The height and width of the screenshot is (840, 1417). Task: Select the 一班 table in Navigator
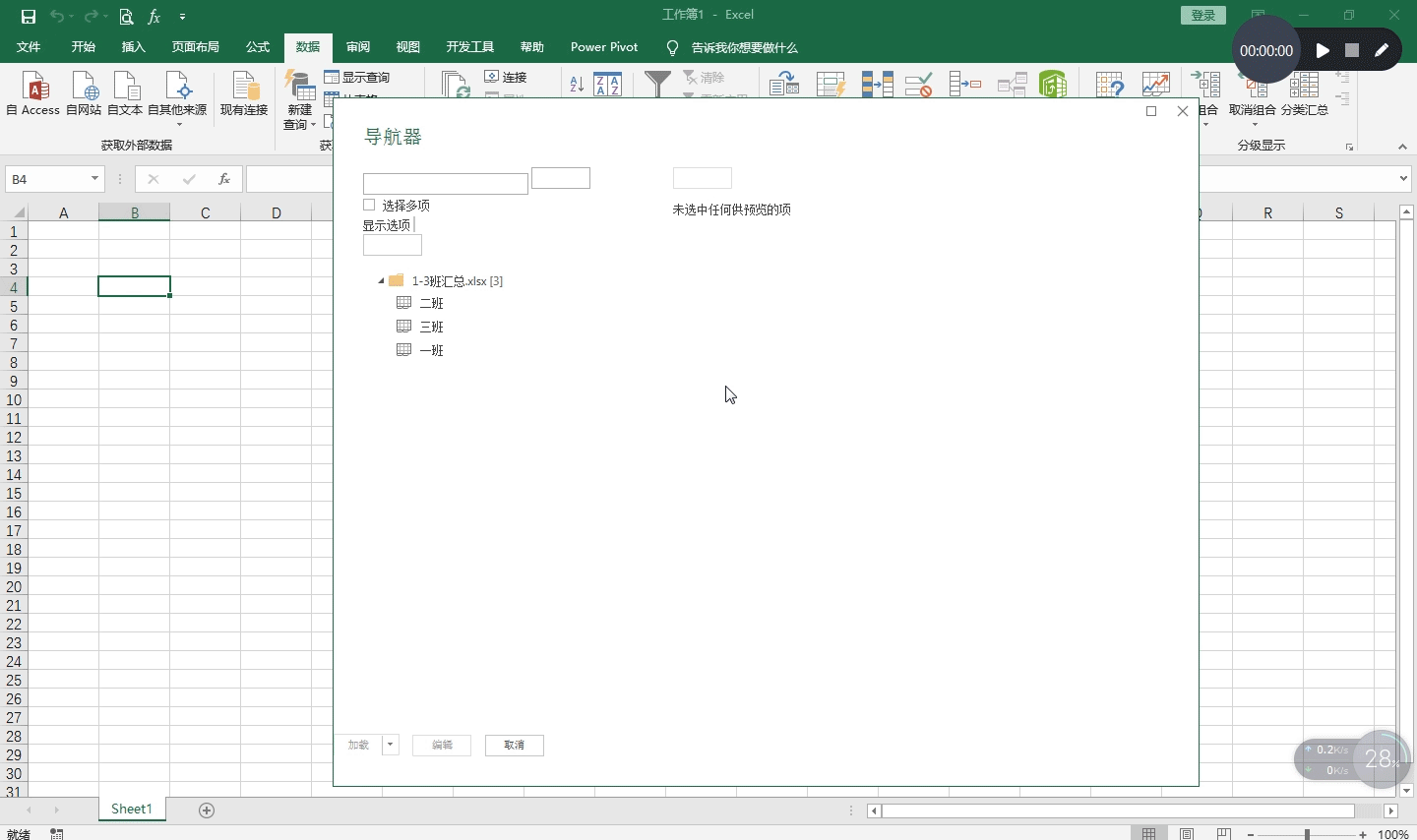click(431, 350)
